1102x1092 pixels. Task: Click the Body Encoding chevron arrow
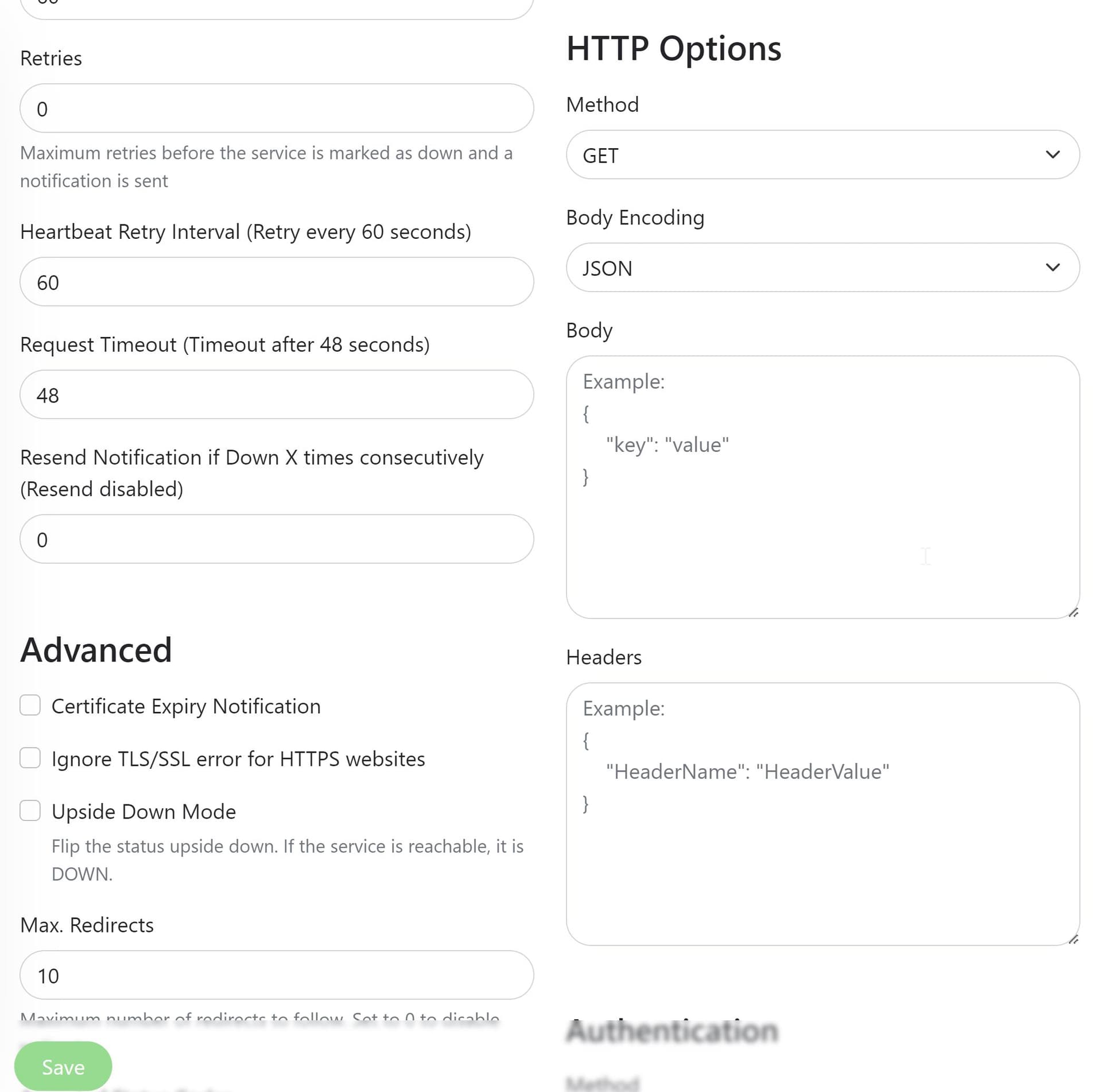[x=1052, y=268]
